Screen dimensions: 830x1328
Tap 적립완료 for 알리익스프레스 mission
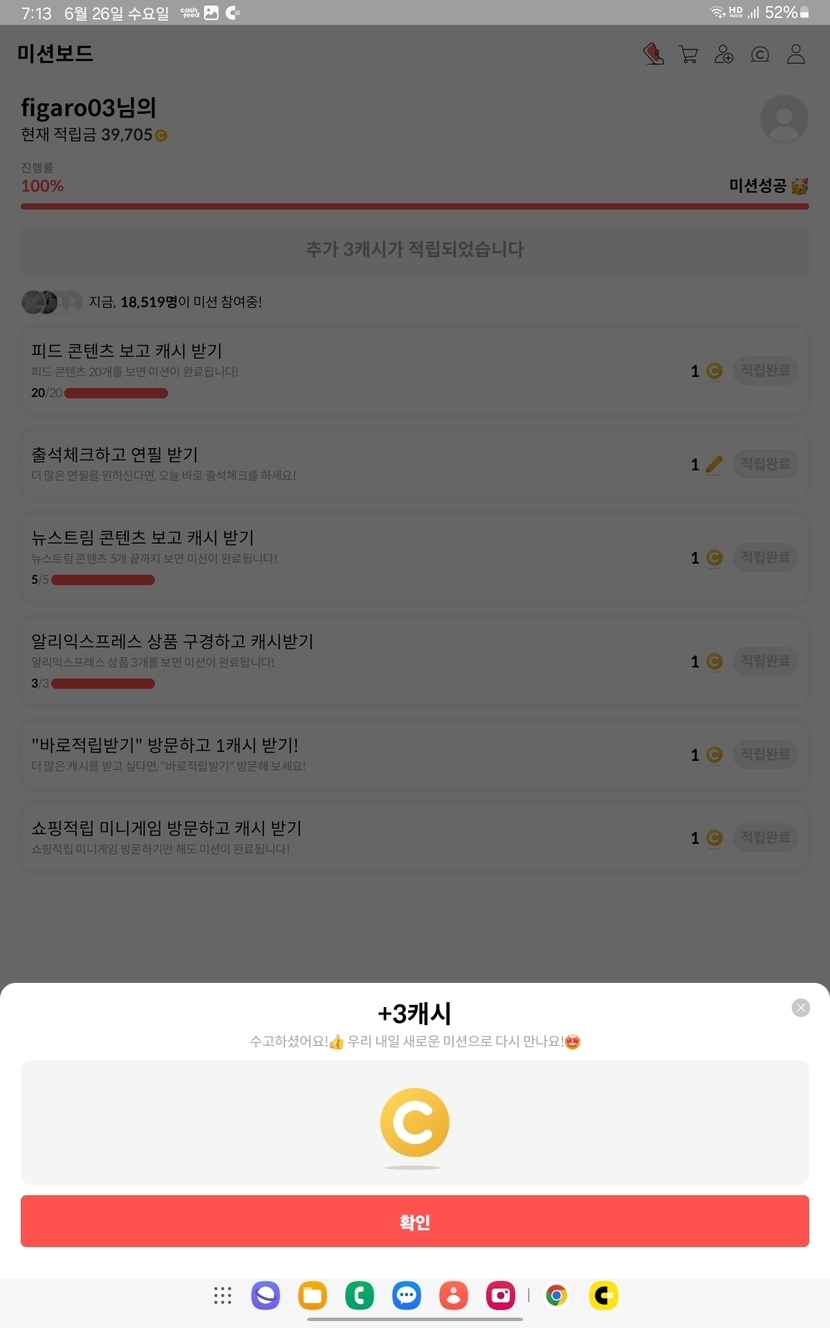pyautogui.click(x=765, y=661)
